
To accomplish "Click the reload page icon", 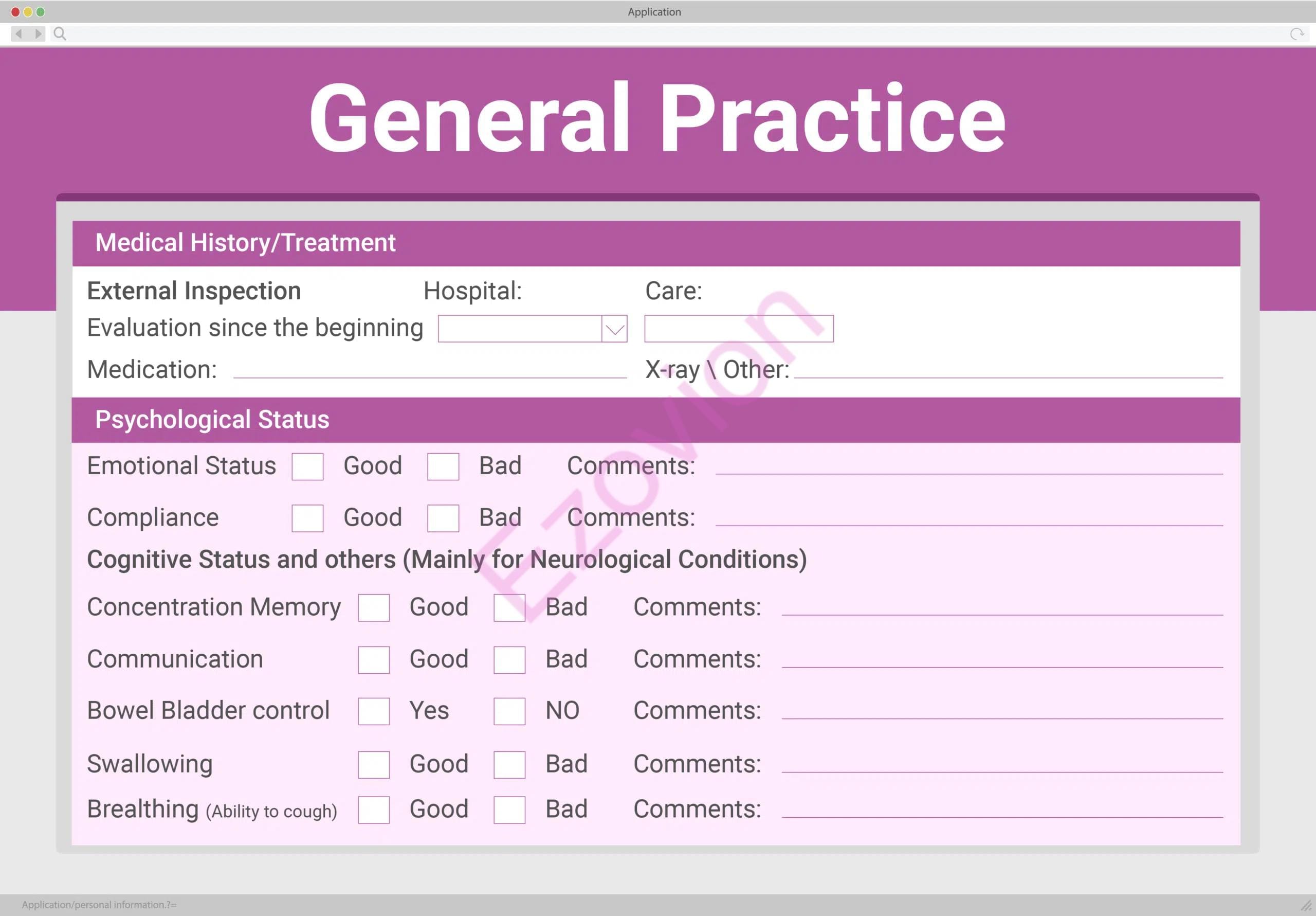I will coord(1296,34).
